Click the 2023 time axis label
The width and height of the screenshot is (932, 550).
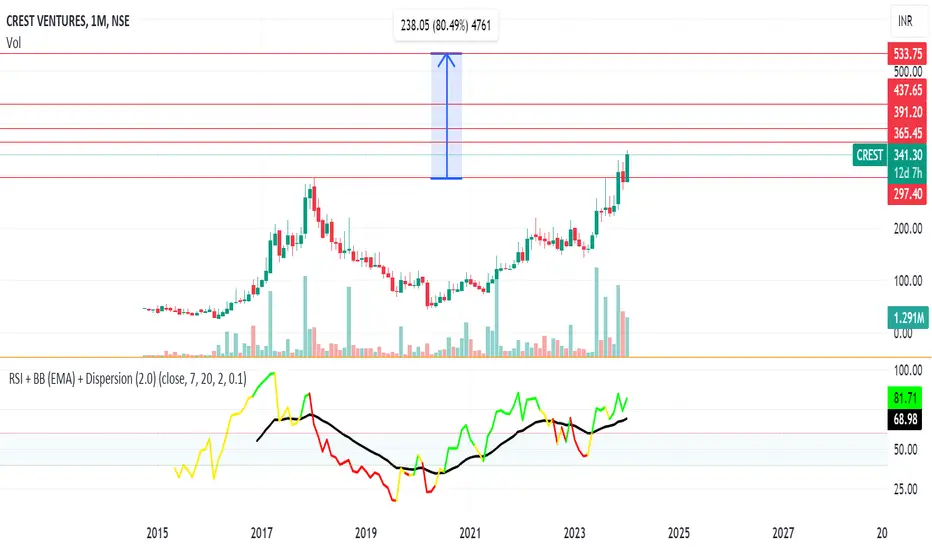(x=574, y=533)
